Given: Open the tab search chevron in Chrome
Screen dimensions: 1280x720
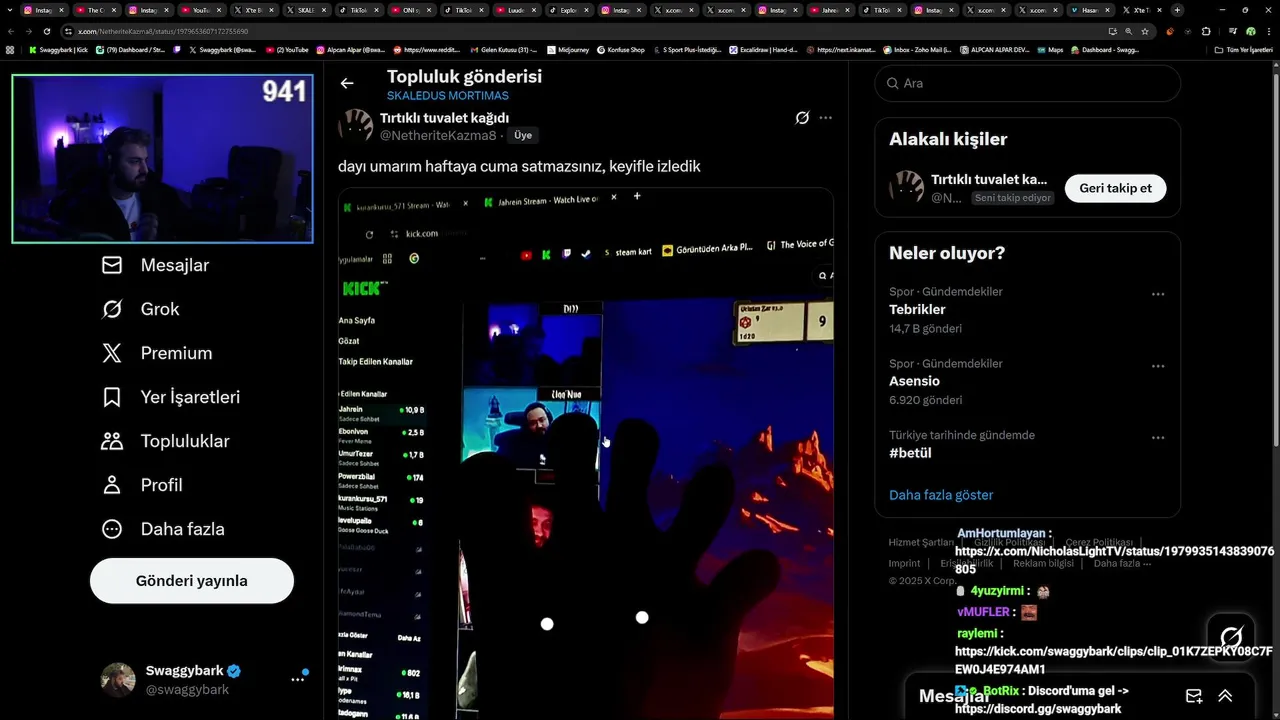Looking at the screenshot, I should 10,10.
